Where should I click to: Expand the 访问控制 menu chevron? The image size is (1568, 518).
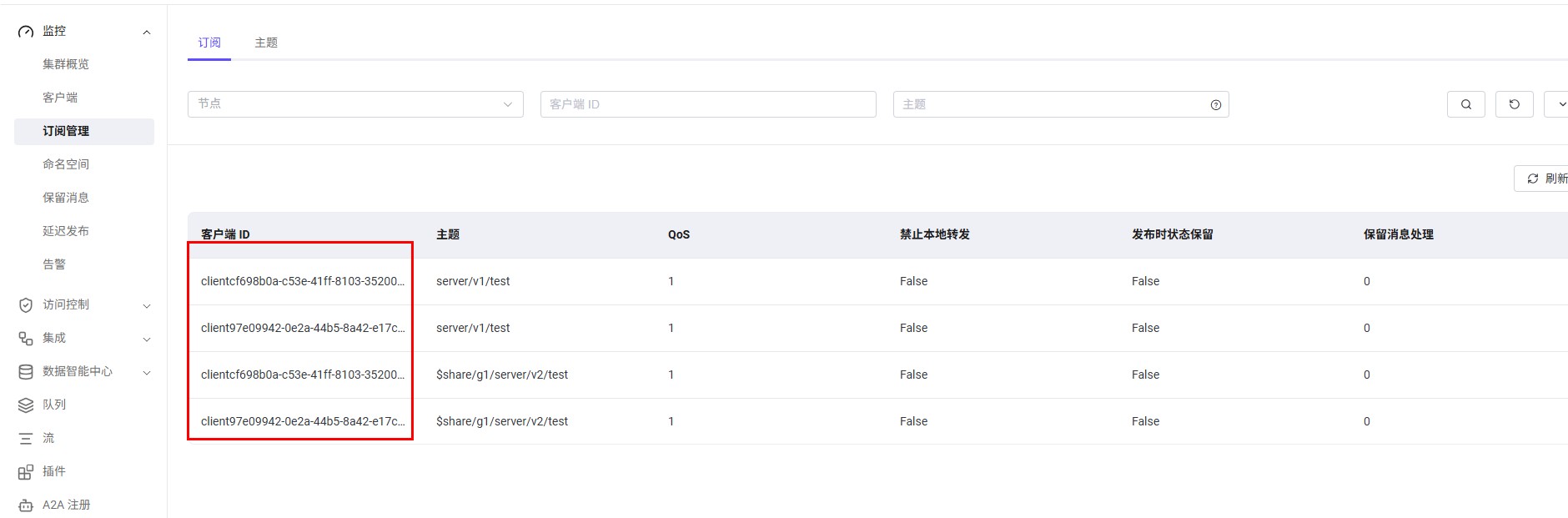[x=147, y=306]
